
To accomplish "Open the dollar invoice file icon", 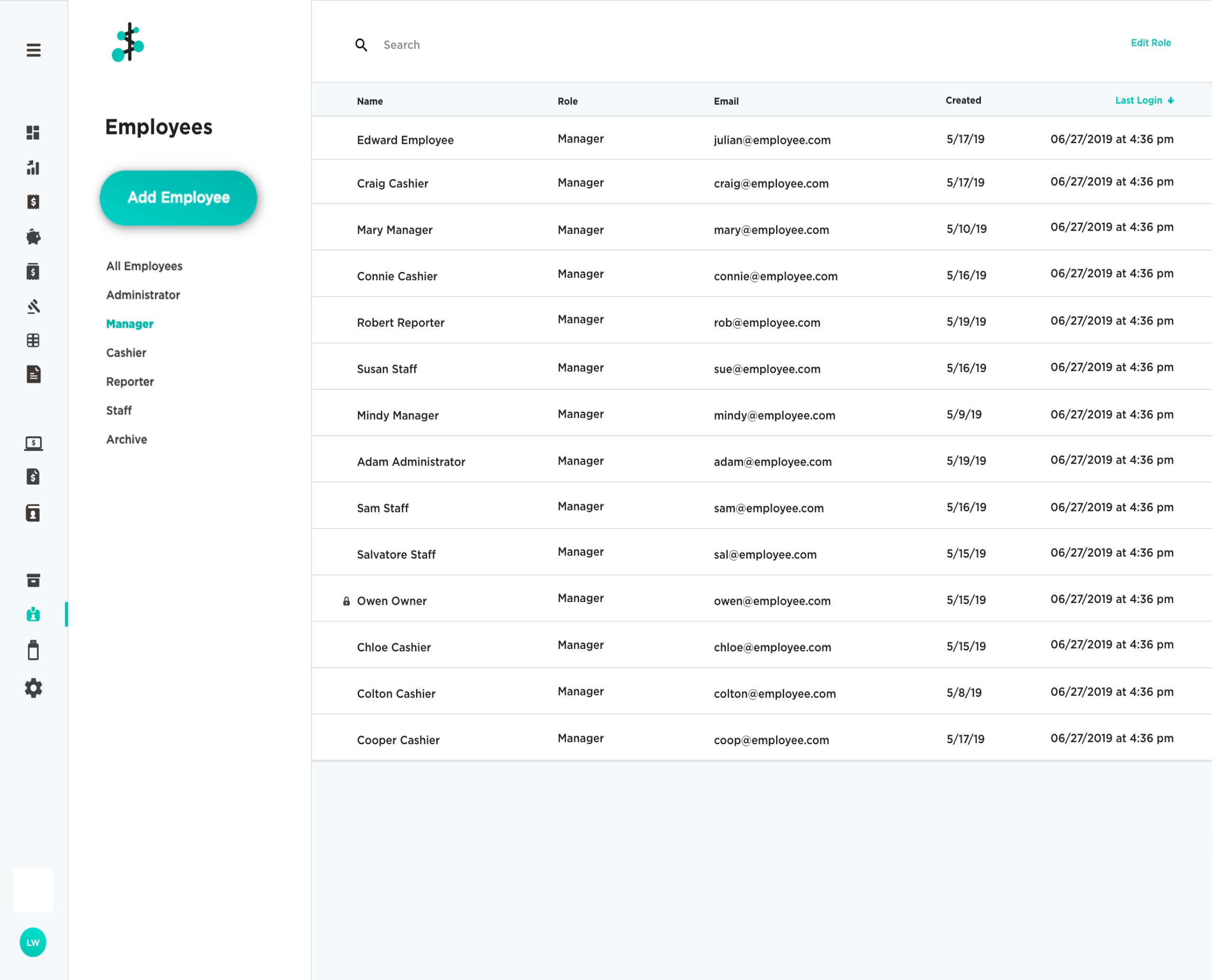I will (x=33, y=477).
